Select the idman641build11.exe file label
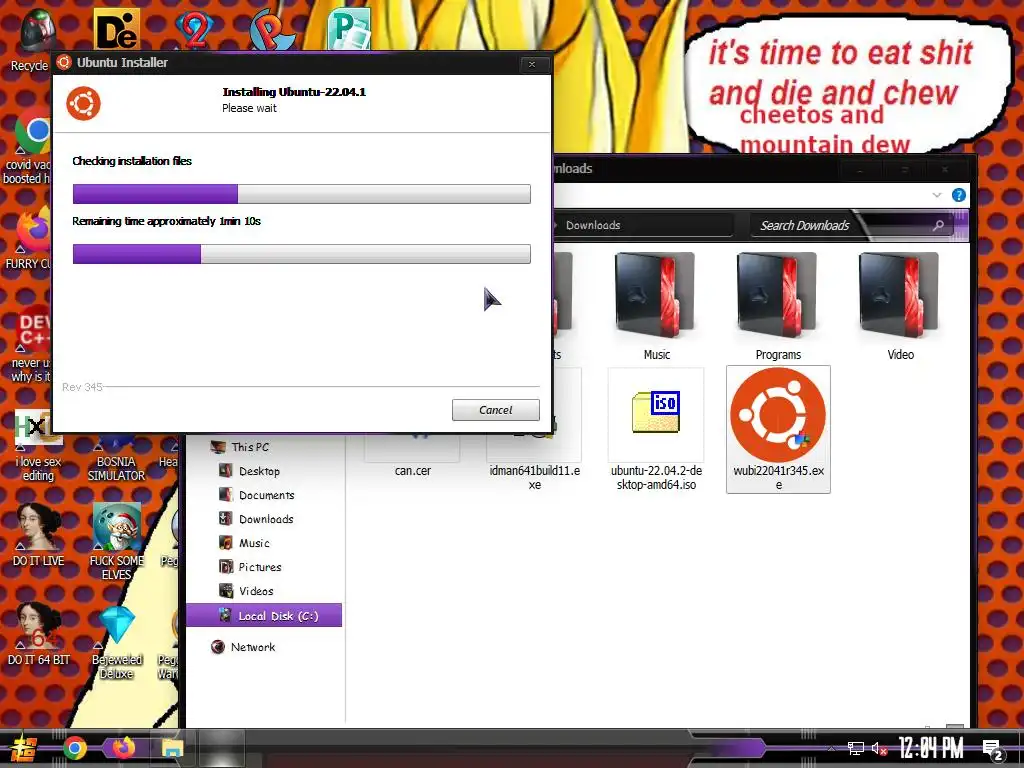Image resolution: width=1024 pixels, height=768 pixels. click(534, 477)
